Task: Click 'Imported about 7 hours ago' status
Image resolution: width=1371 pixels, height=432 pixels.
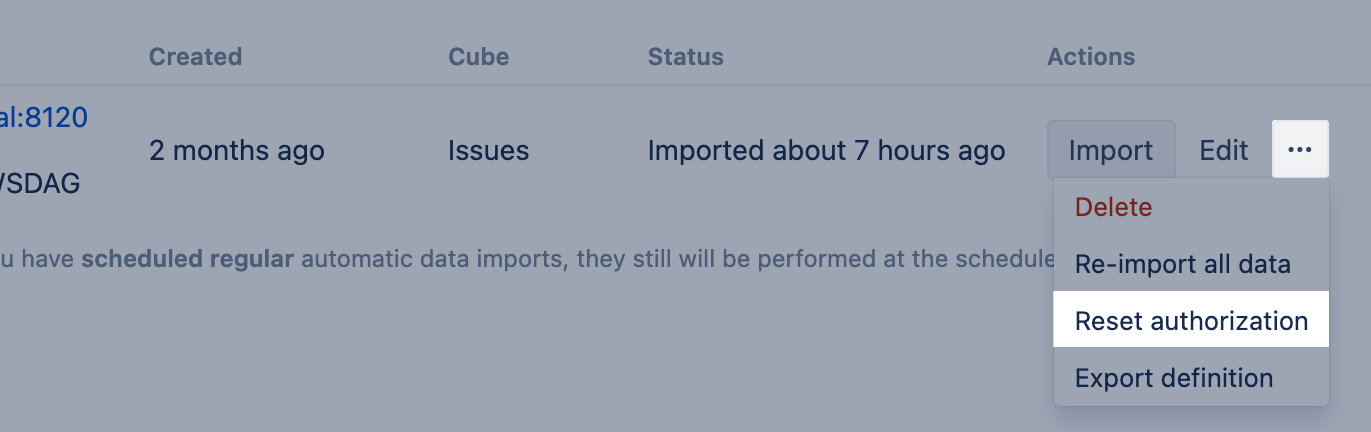Action: click(826, 151)
